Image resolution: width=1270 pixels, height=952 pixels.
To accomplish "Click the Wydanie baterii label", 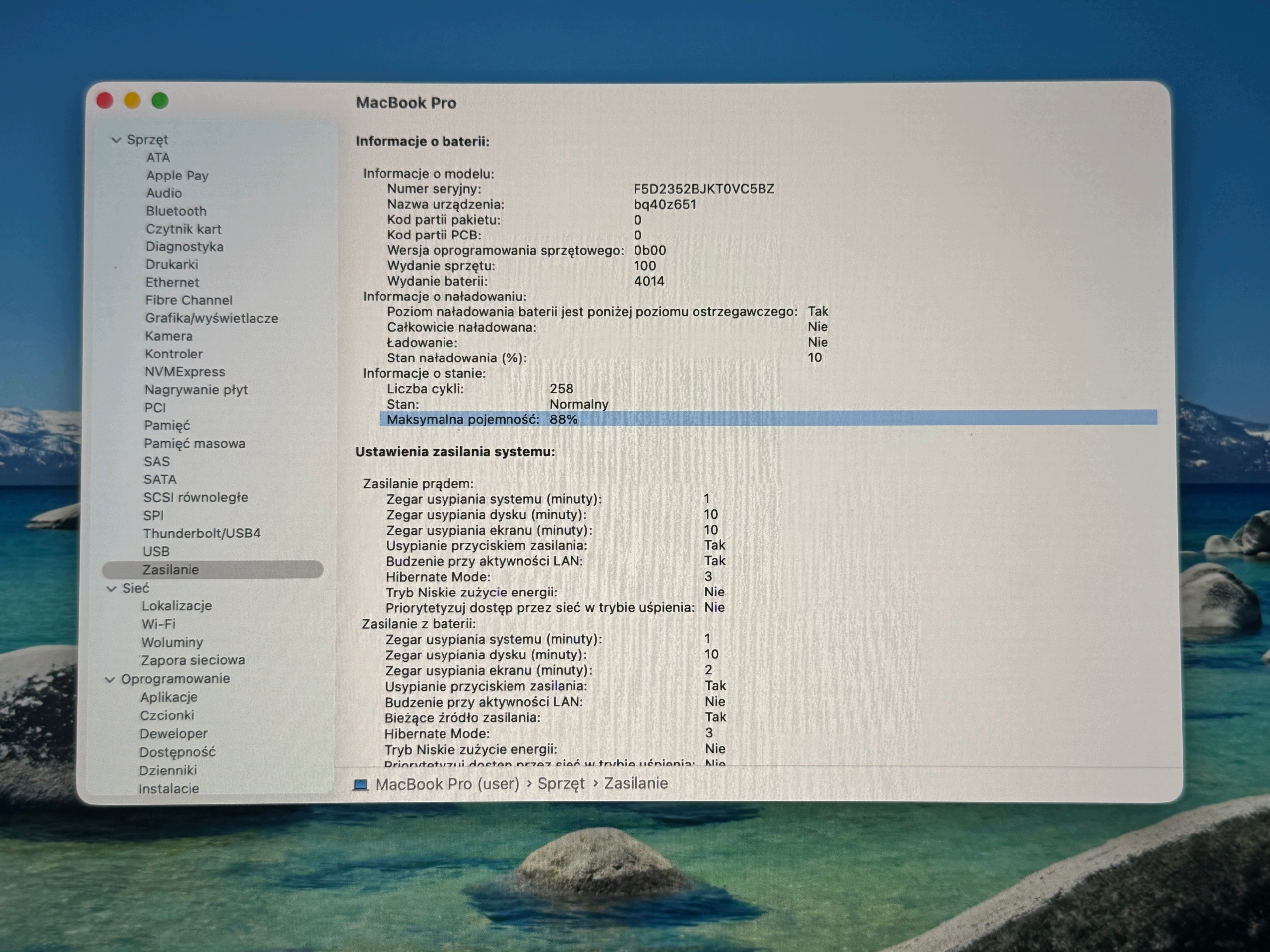I will (438, 281).
